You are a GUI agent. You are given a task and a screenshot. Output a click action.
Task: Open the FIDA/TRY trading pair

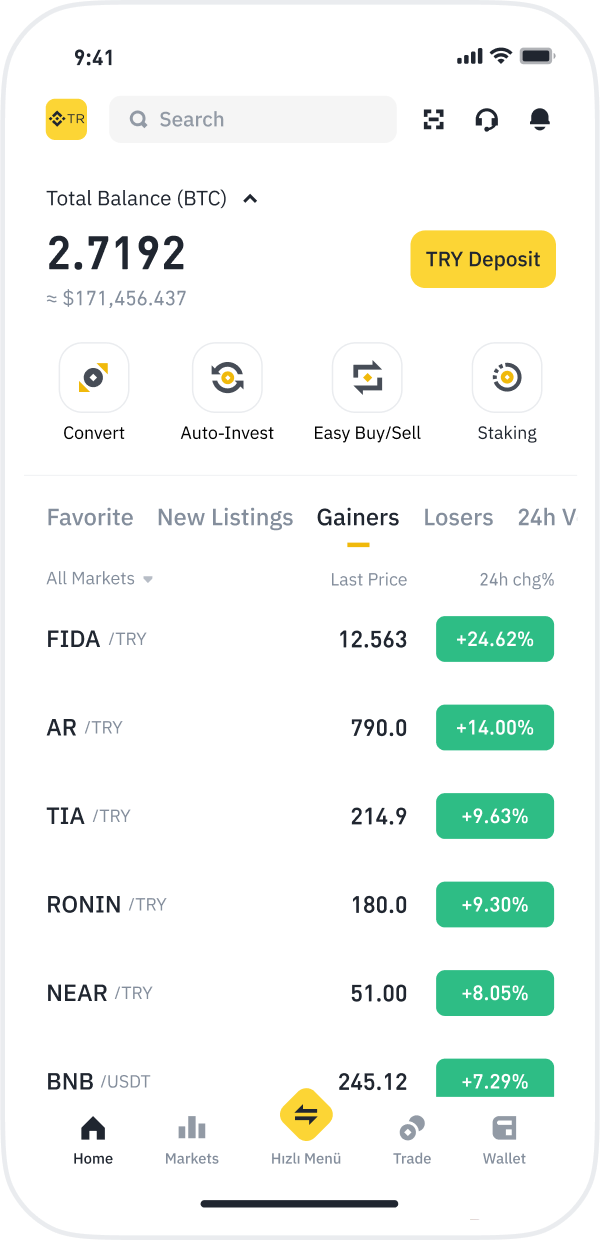click(97, 638)
